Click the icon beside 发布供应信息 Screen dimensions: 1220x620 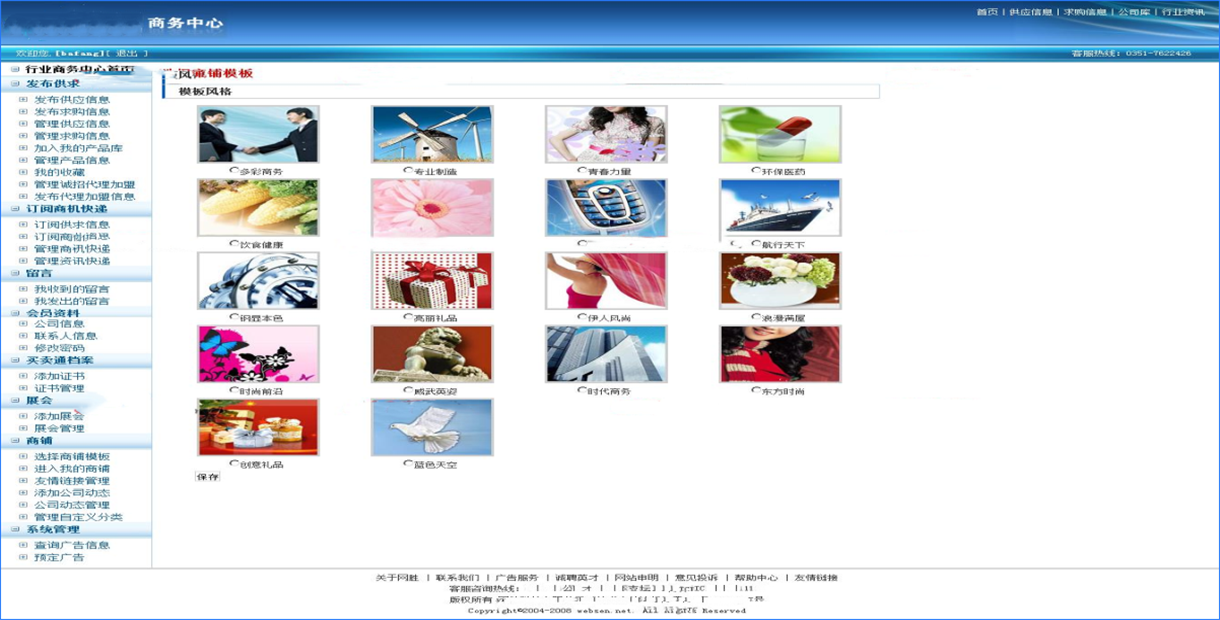[x=24, y=99]
